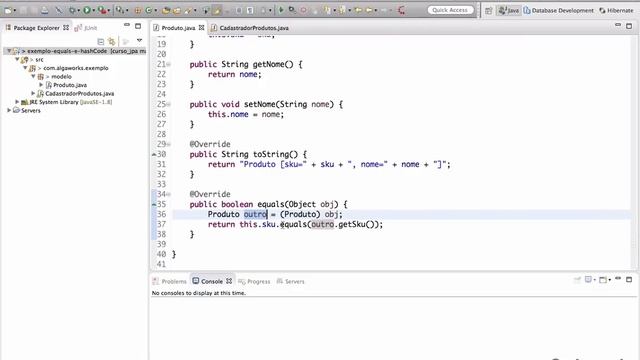Fold the toString method at line 29

tap(169, 144)
